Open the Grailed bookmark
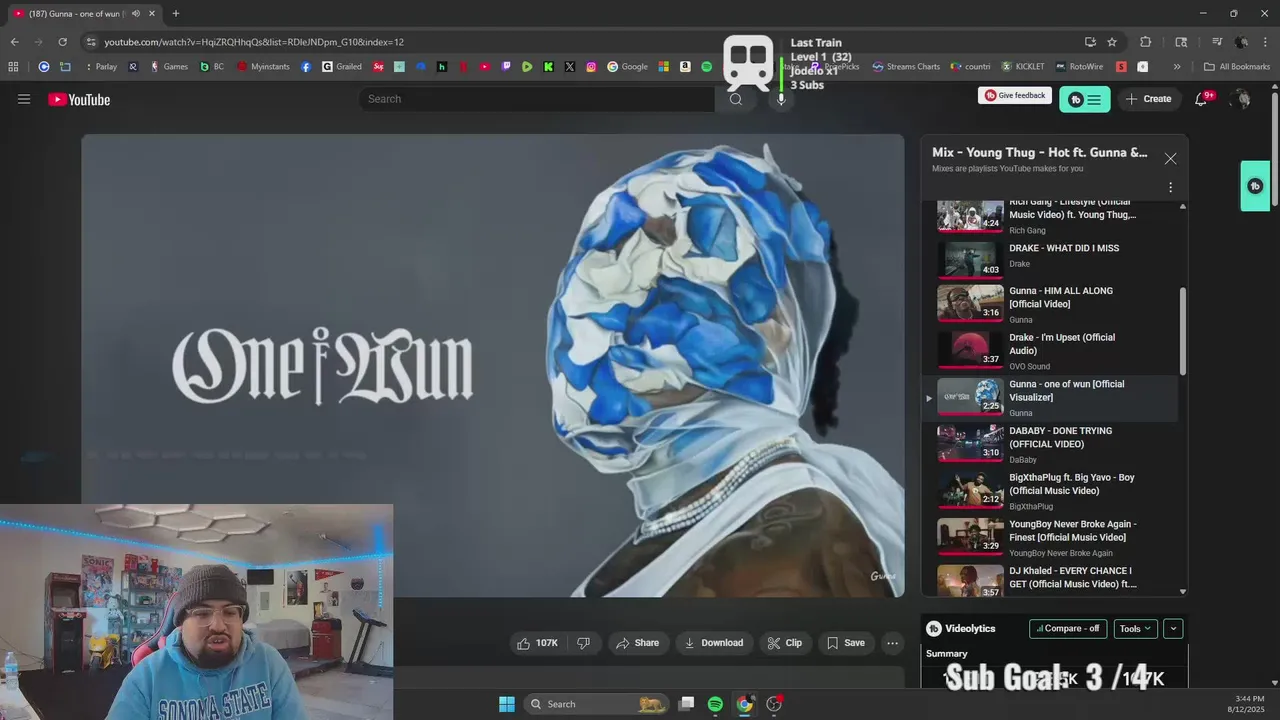The width and height of the screenshot is (1280, 720). (342, 67)
